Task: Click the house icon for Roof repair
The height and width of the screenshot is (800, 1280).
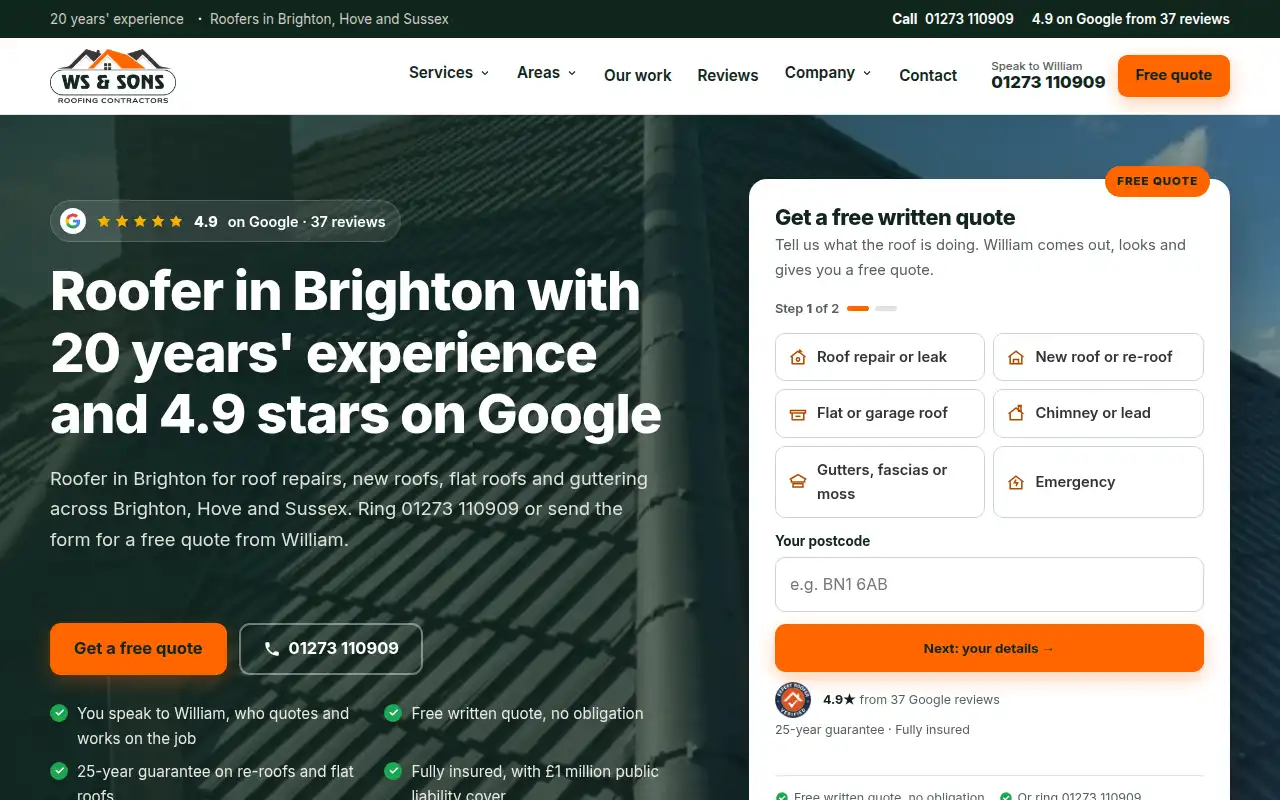Action: (798, 357)
